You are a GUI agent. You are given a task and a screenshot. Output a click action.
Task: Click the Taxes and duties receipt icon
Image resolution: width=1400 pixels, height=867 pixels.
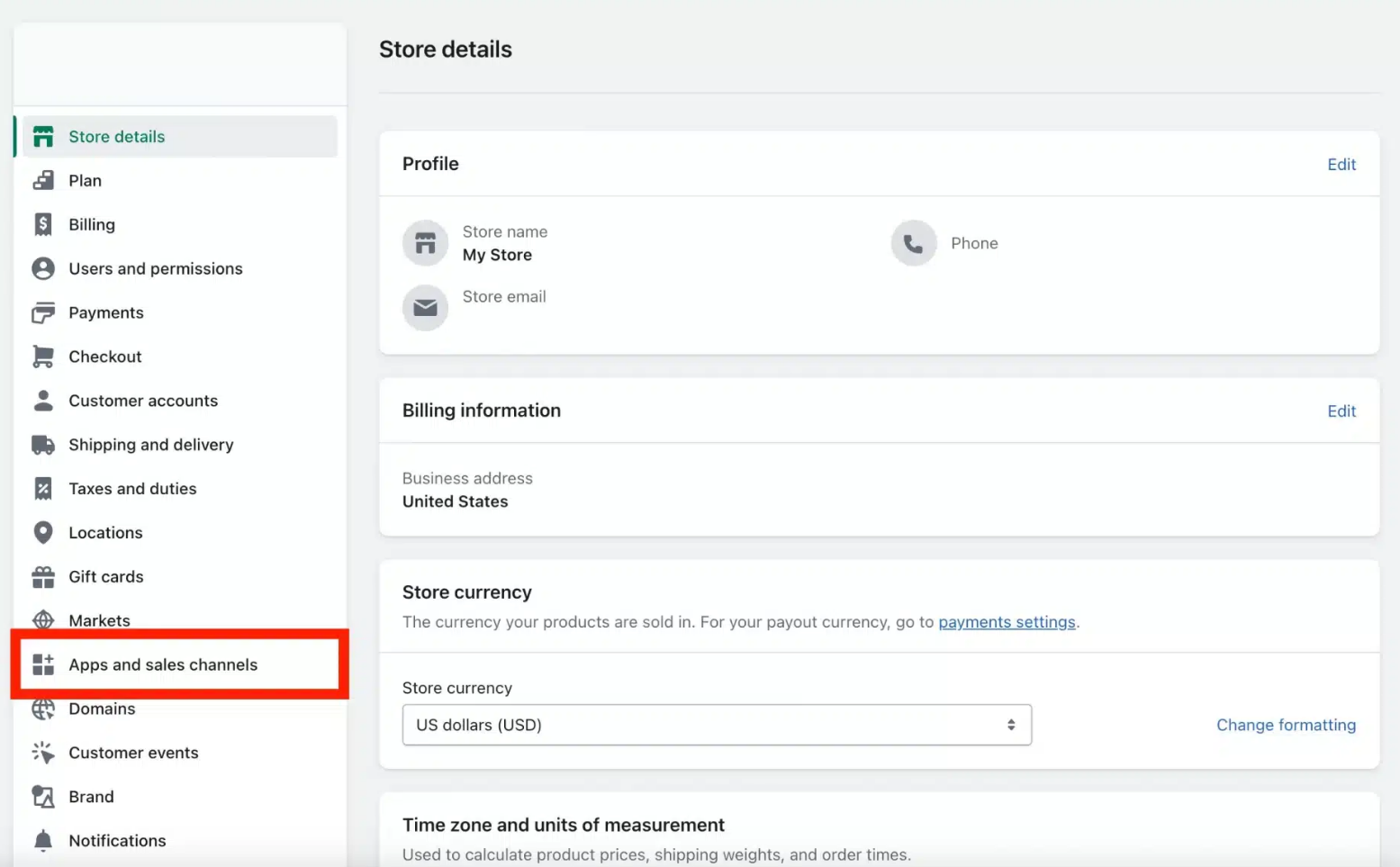(43, 489)
